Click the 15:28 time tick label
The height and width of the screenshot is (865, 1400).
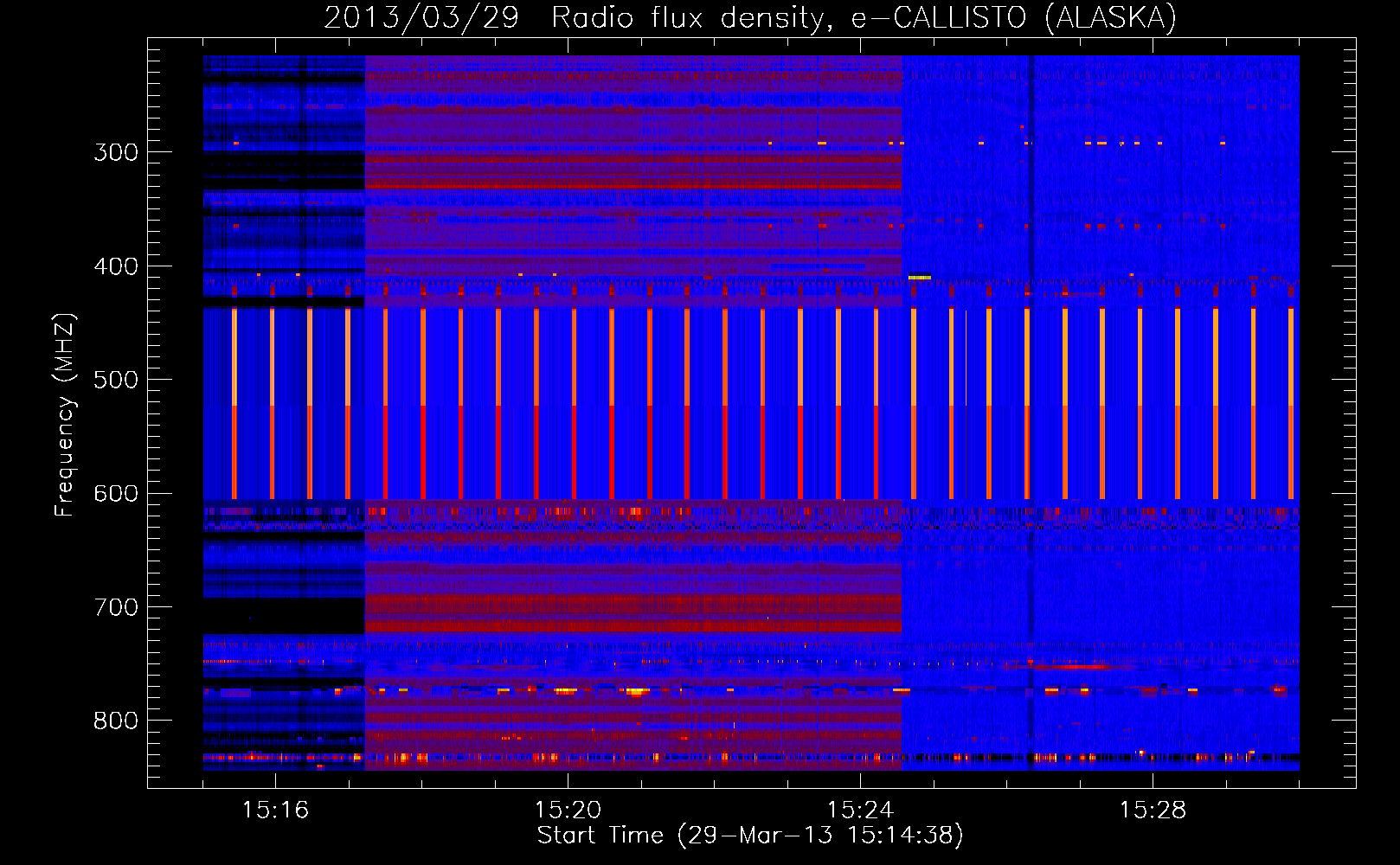[1153, 811]
